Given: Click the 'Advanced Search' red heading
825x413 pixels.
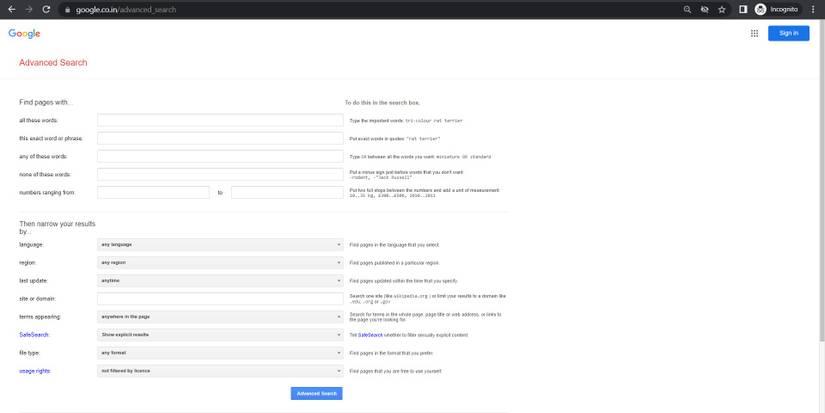Looking at the screenshot, I should (x=53, y=63).
